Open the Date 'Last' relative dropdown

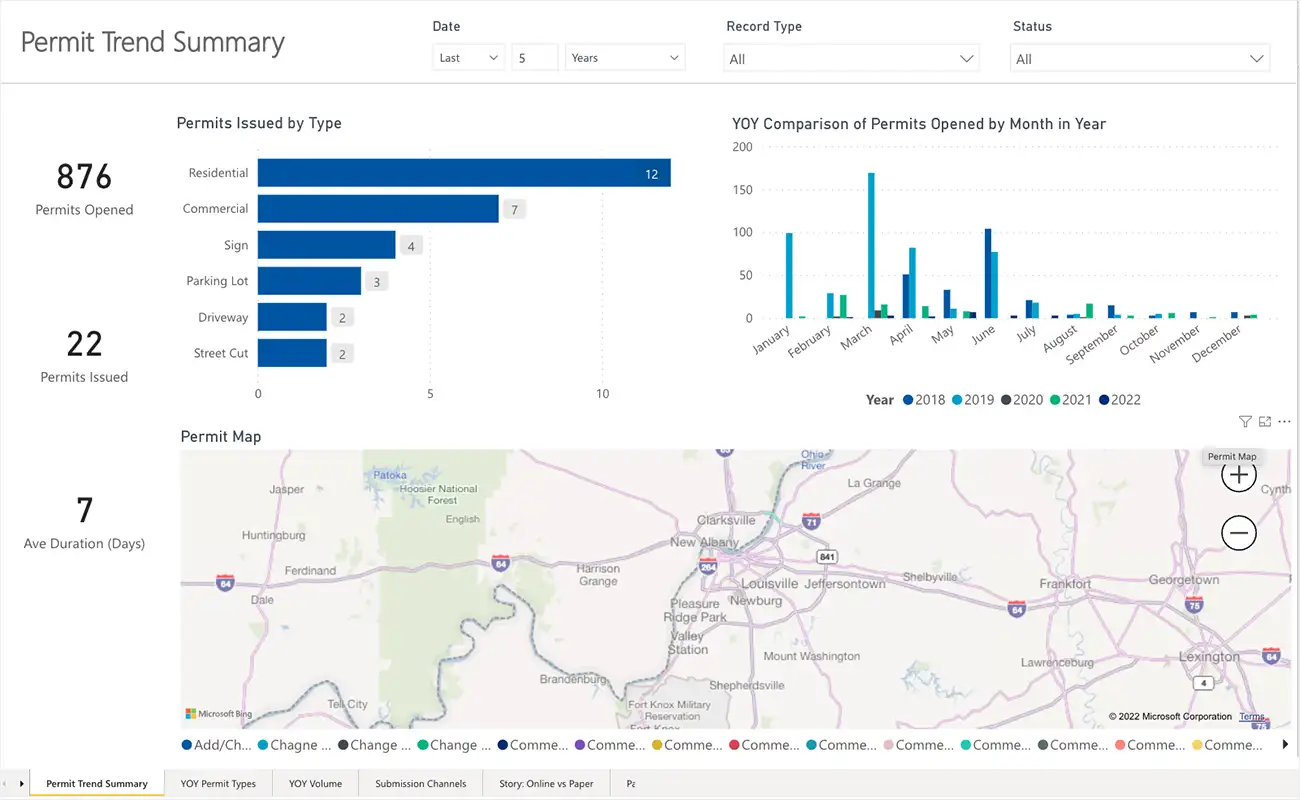tap(468, 58)
